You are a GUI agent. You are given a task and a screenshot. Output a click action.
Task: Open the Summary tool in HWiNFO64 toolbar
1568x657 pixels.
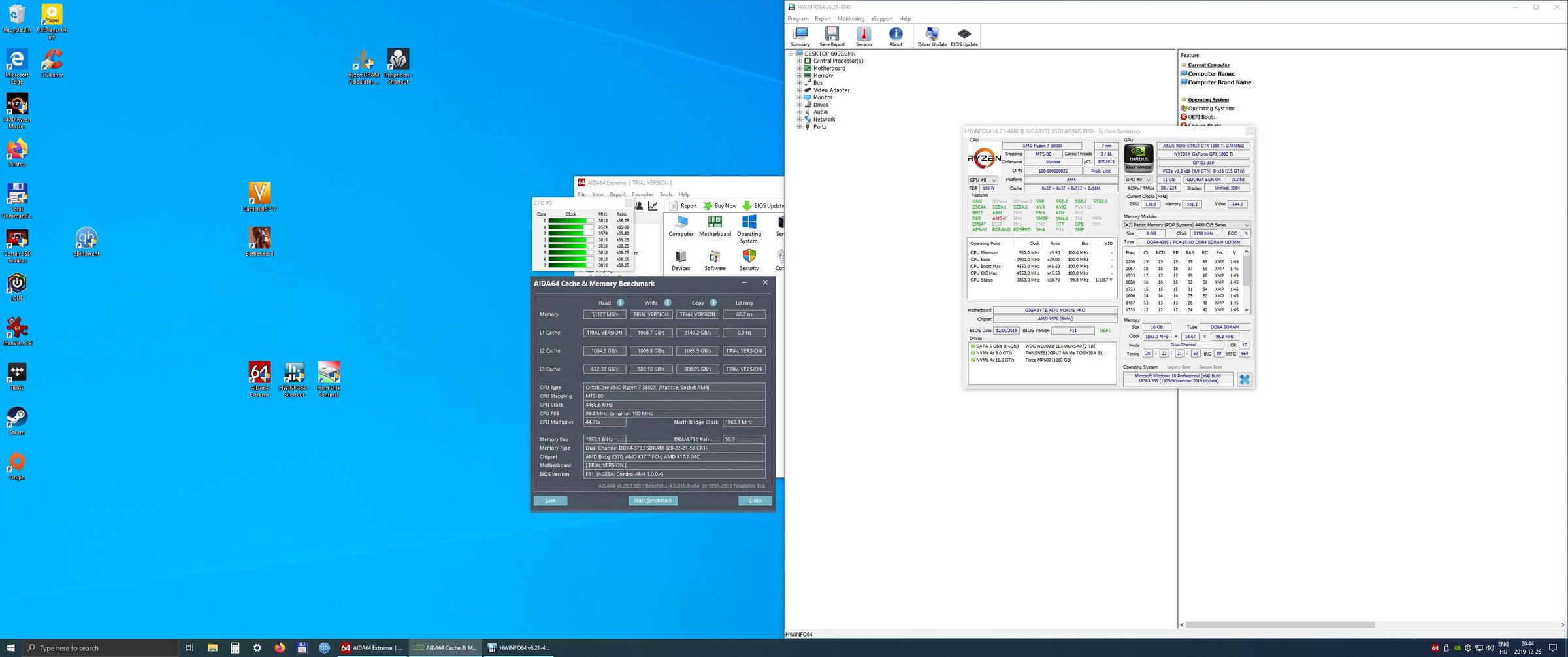[800, 36]
